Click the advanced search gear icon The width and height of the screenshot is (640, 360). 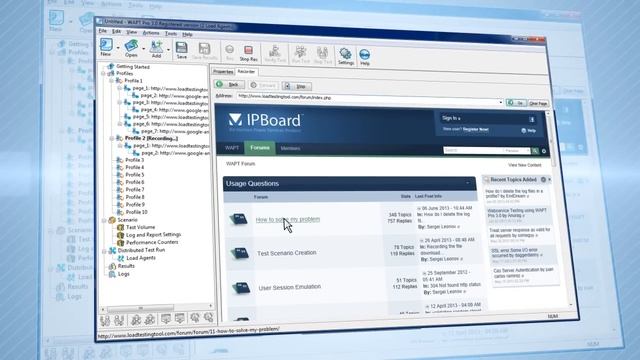tap(544, 151)
